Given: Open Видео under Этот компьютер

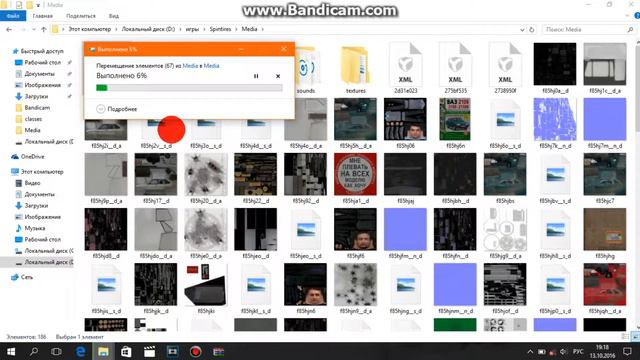Looking at the screenshot, I should click(32, 183).
